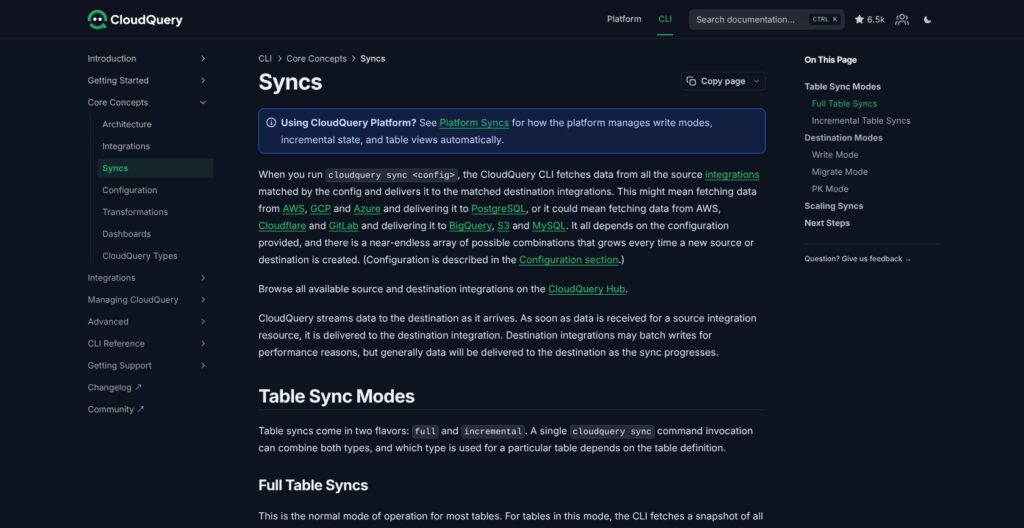
Task: Click Question? Give us feedback link
Action: [857, 259]
